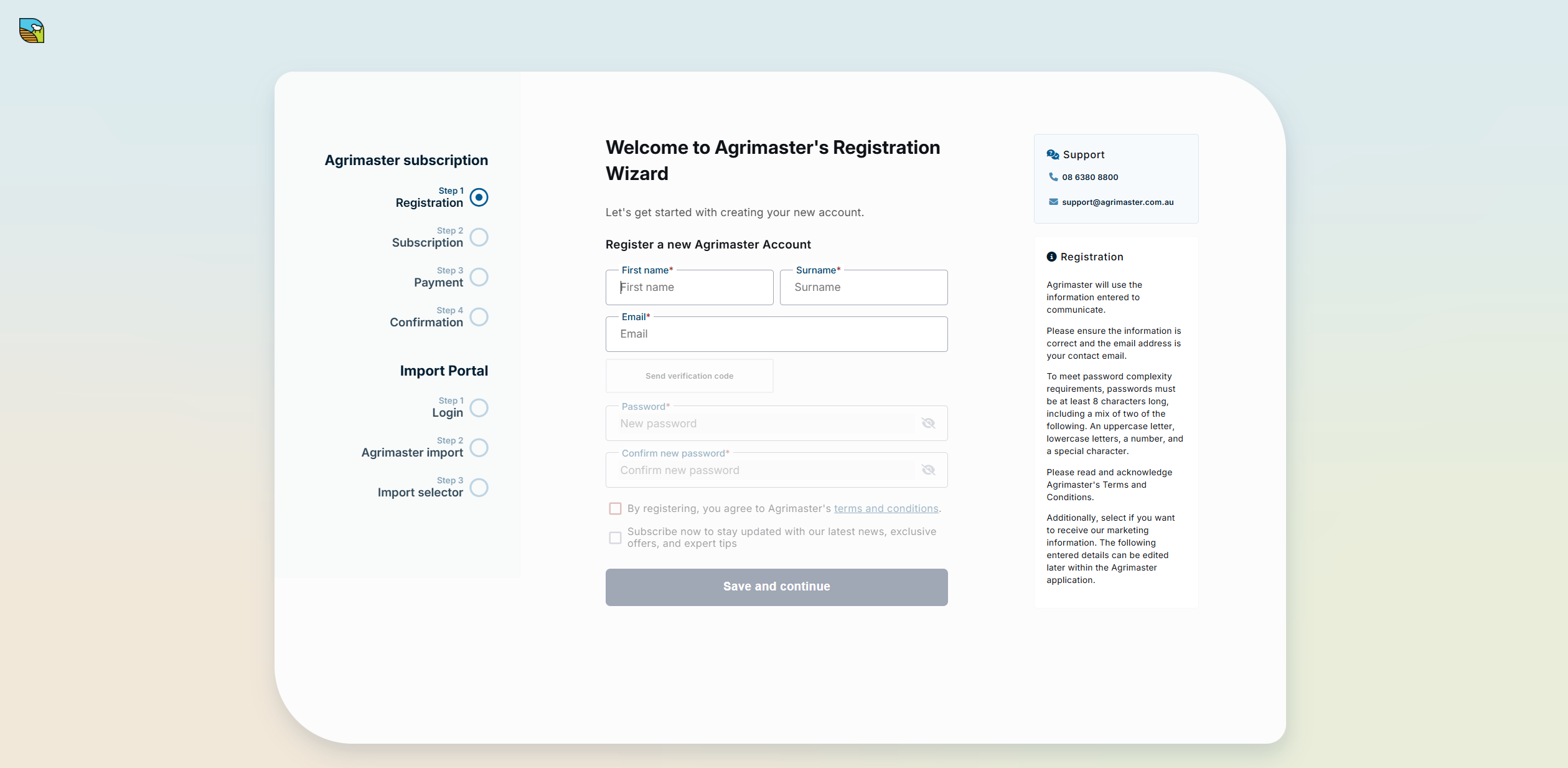Go to the Subscription step label
Image resolution: width=1568 pixels, height=768 pixels.
(x=428, y=243)
